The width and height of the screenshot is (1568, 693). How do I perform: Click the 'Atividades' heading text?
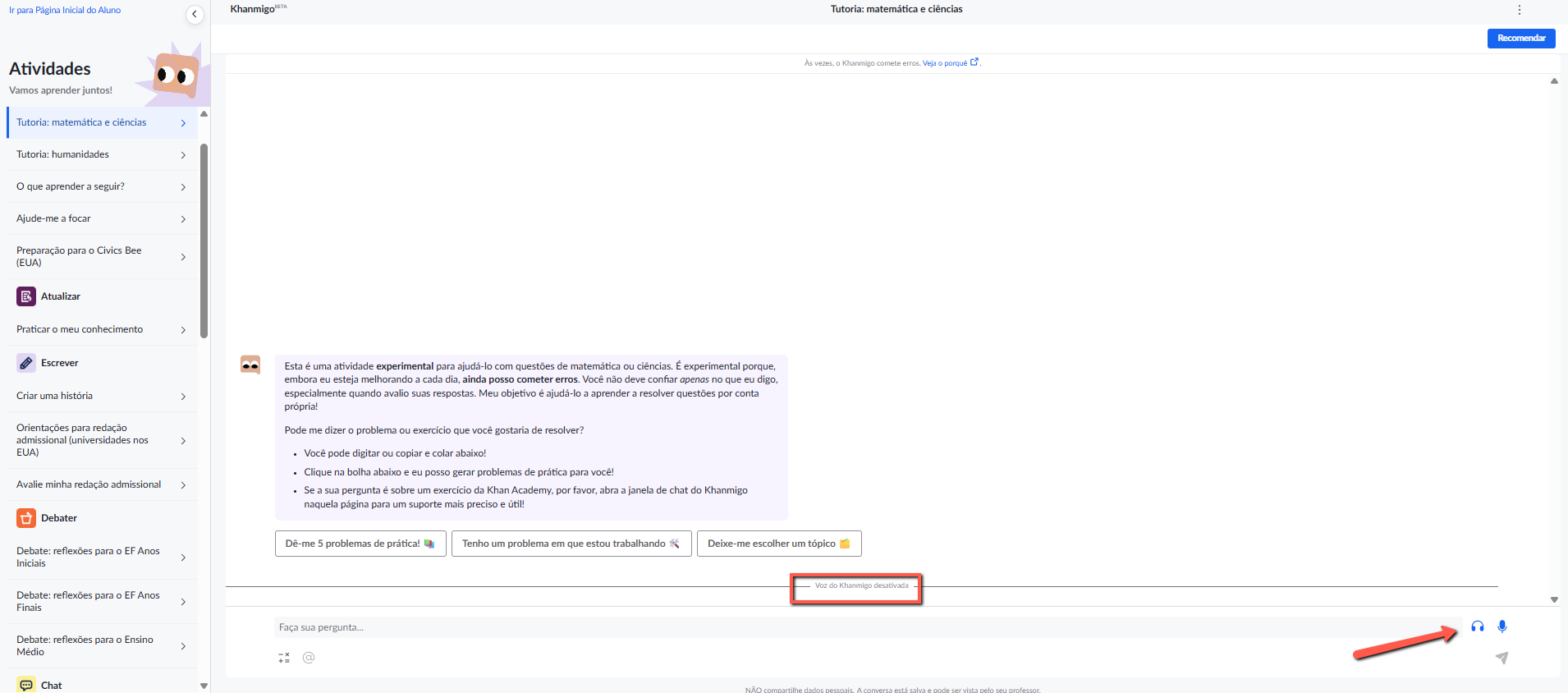point(50,69)
